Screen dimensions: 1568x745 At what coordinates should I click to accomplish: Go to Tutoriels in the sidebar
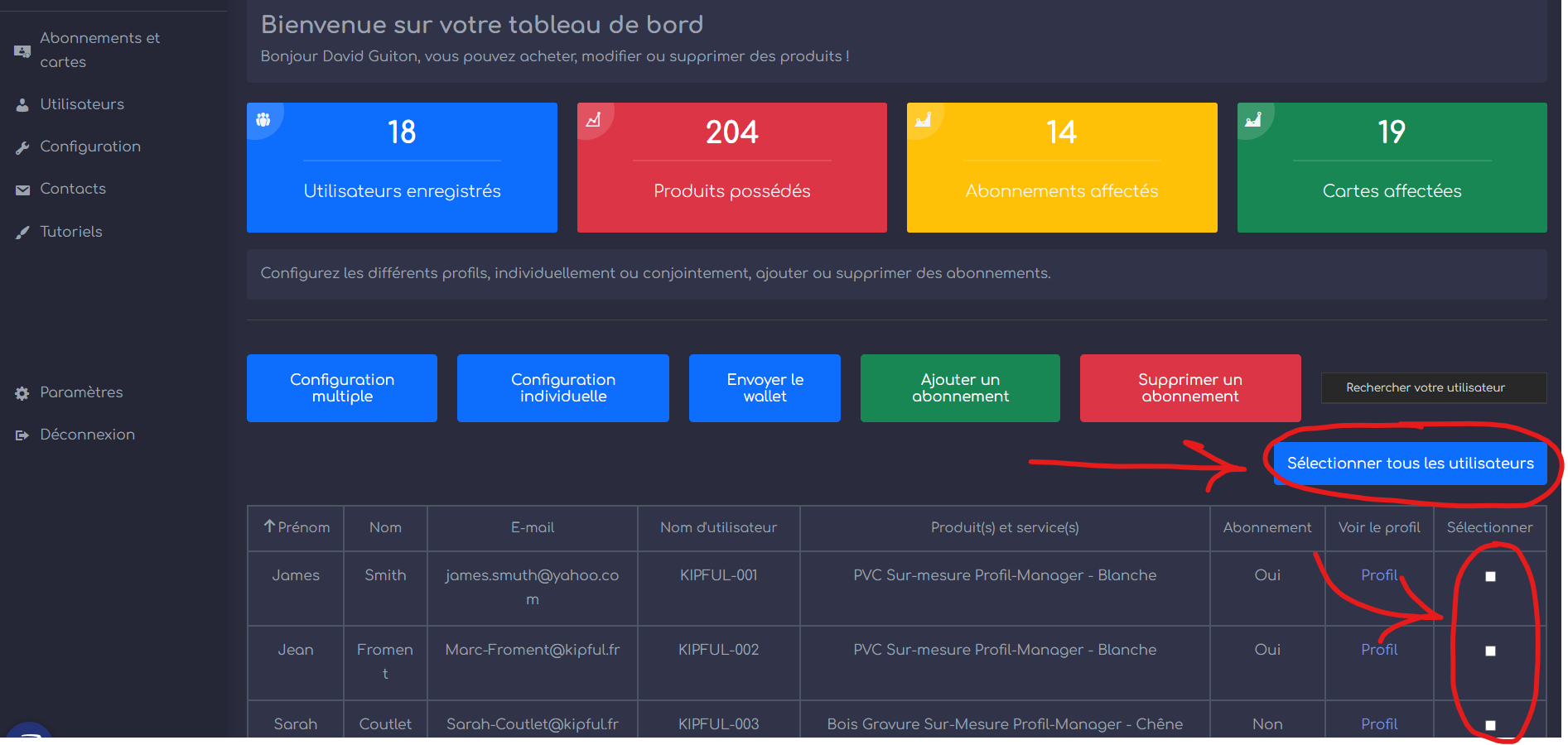tap(71, 232)
